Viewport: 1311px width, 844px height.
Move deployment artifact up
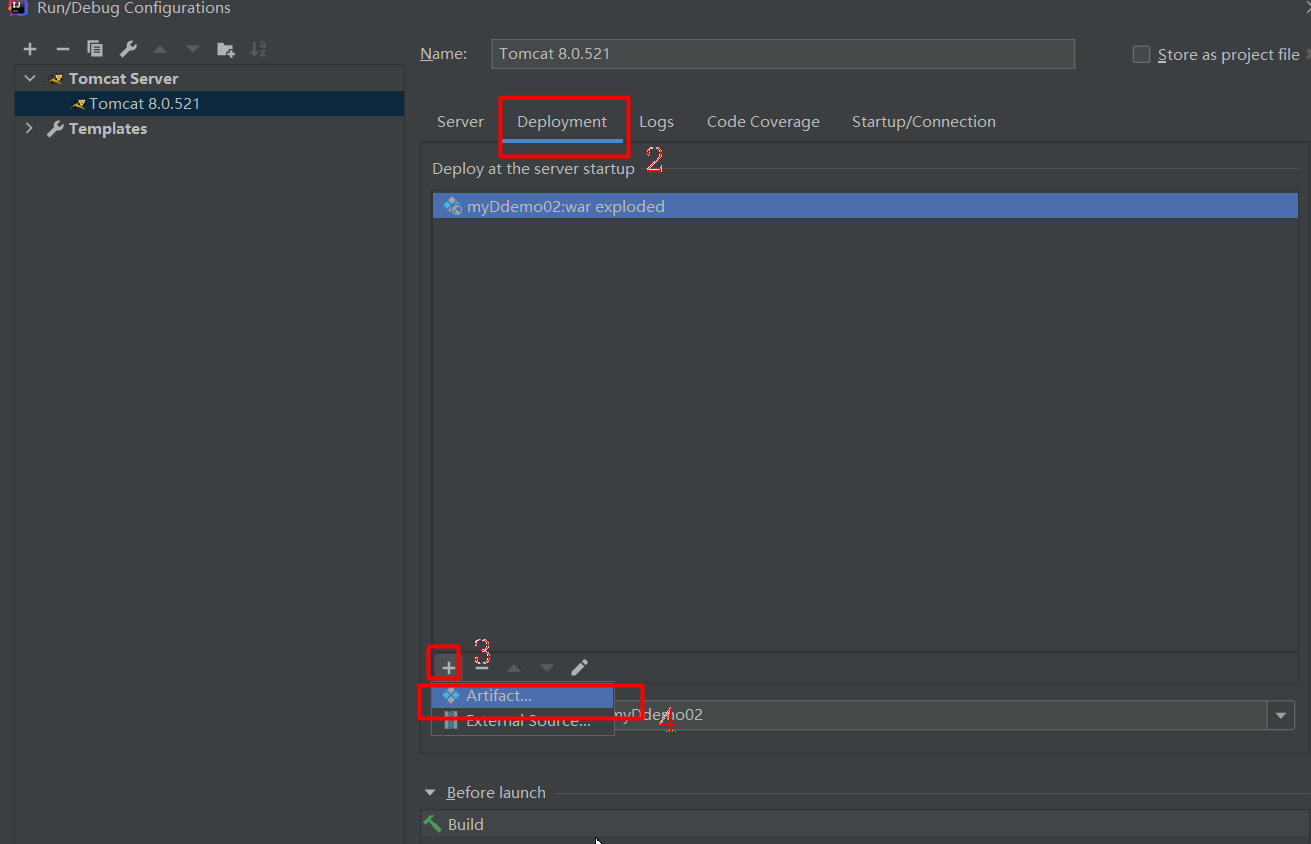click(x=514, y=667)
